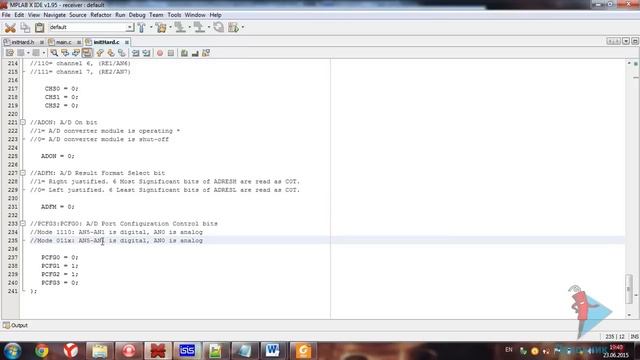Click the last editor toolbar icon
The width and height of the screenshot is (640, 360).
[206, 53]
